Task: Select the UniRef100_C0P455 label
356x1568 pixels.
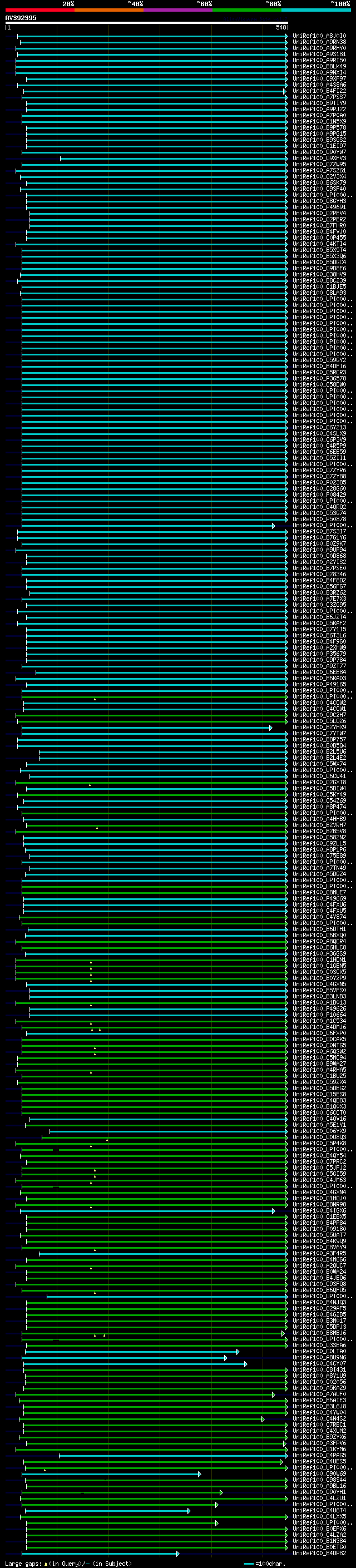Action: pyautogui.click(x=319, y=238)
